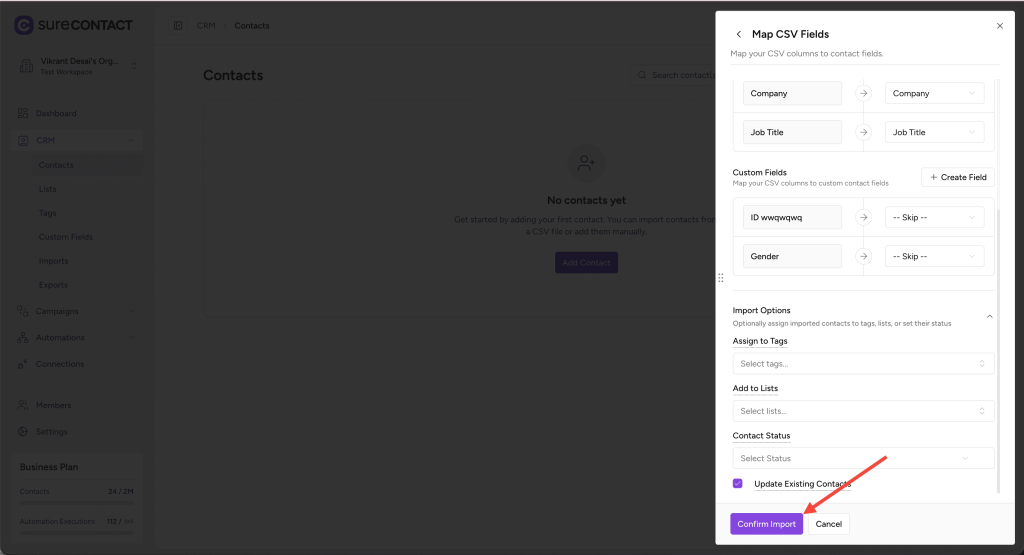Screen dimensions: 1024x555
Task: Click the Confirm Import button
Action: [x=766, y=524]
